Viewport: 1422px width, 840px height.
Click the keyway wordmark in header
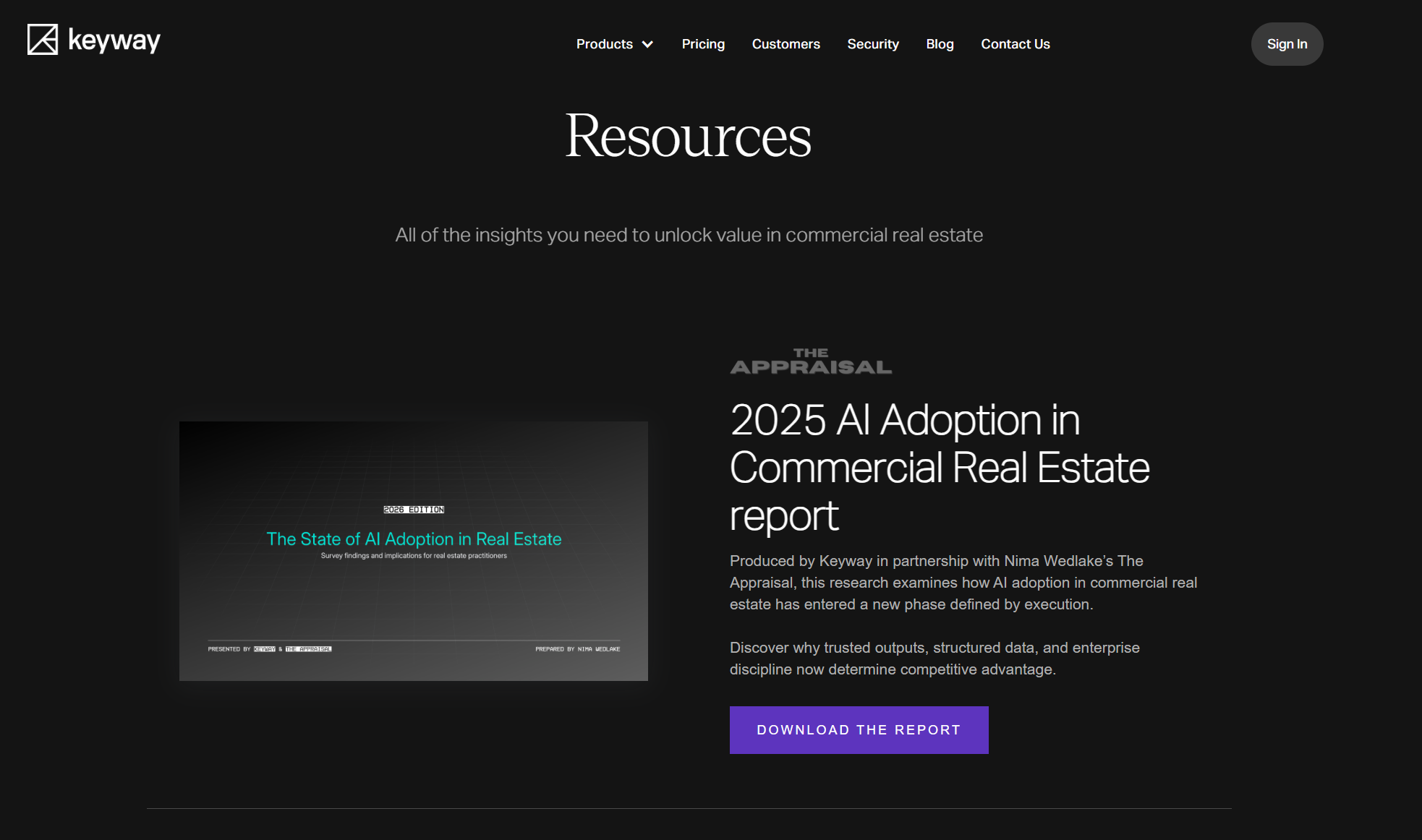[x=114, y=40]
